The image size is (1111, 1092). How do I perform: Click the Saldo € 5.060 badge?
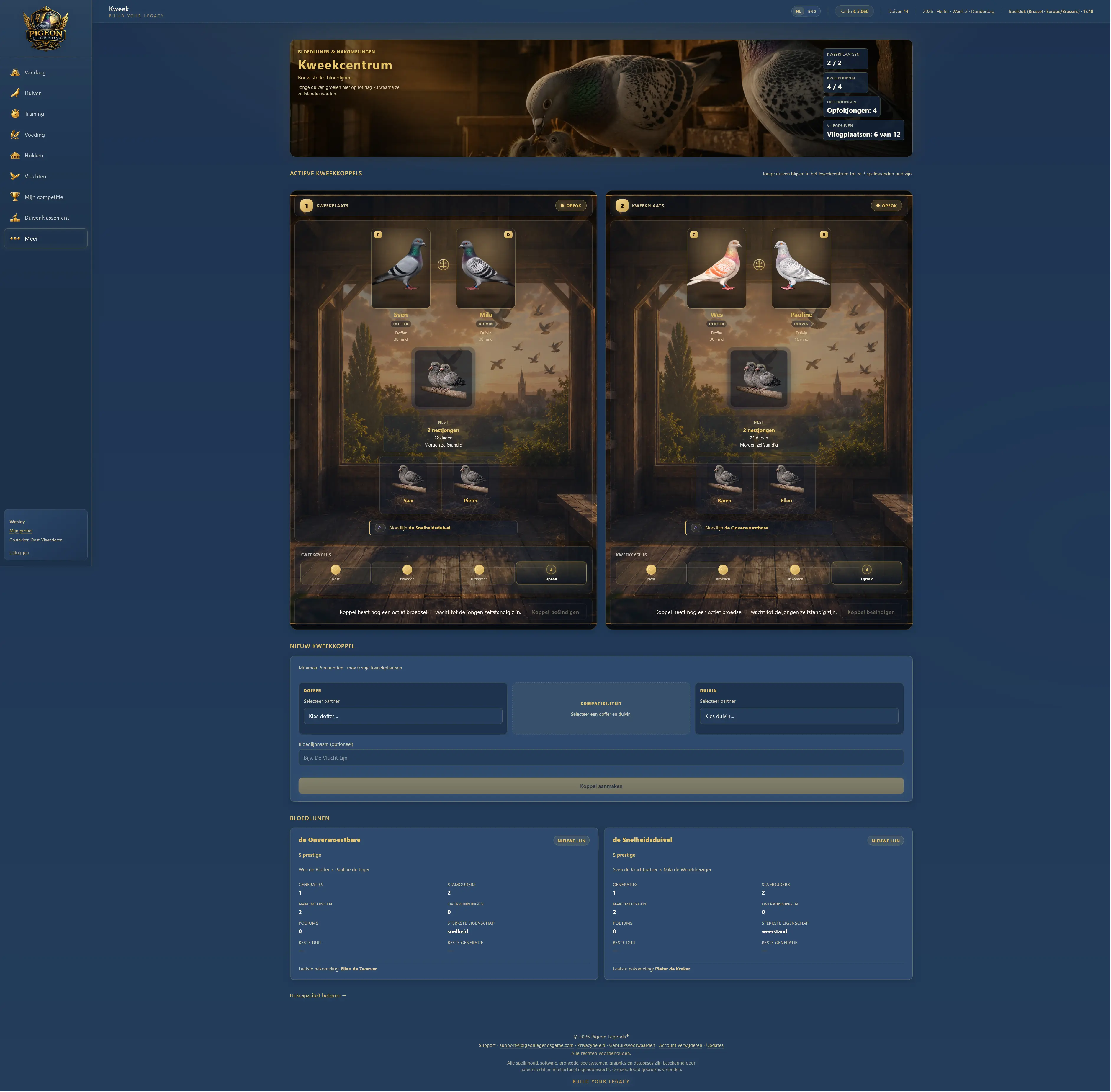click(x=854, y=12)
